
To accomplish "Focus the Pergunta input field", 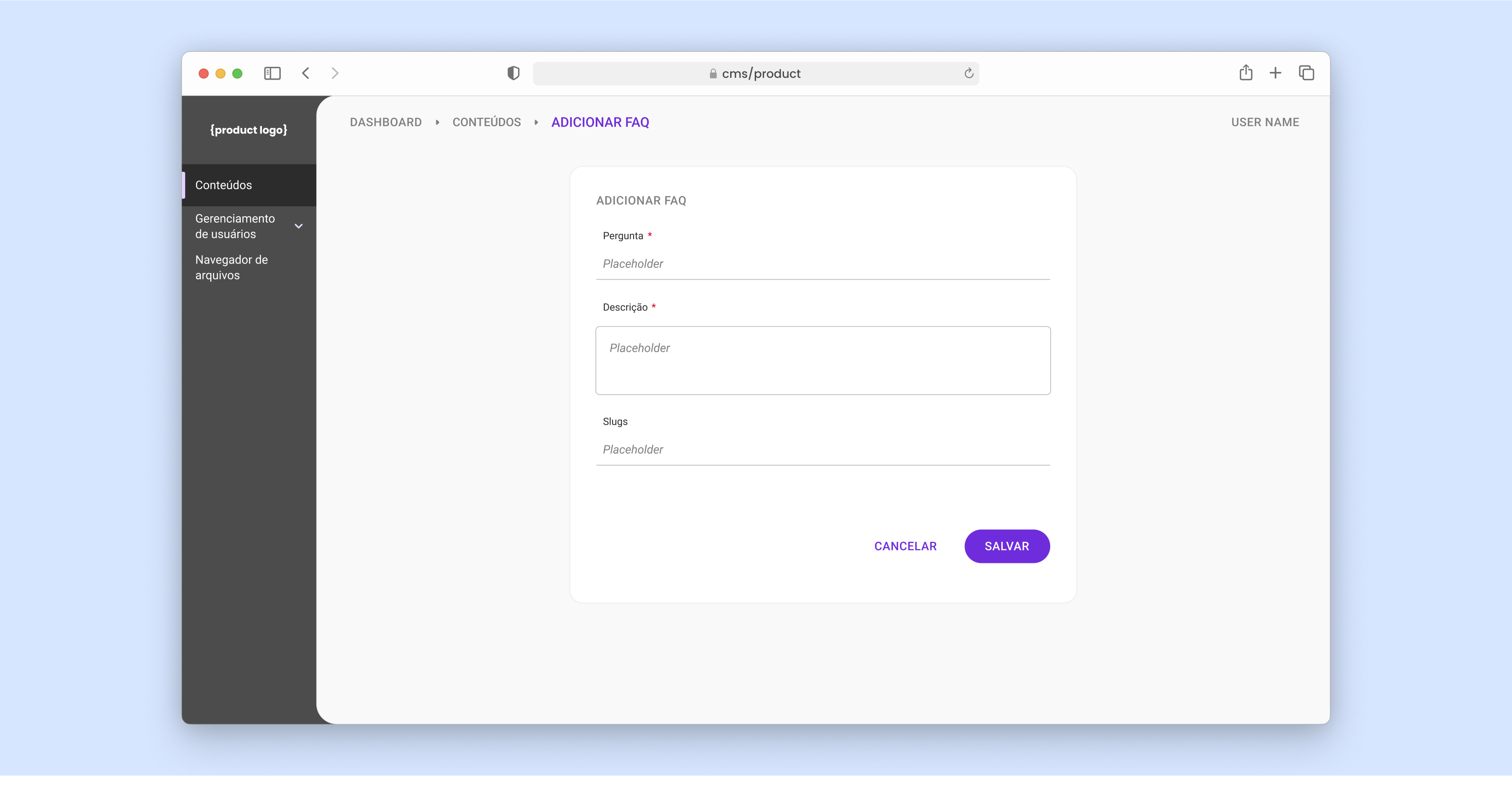I will (823, 264).
